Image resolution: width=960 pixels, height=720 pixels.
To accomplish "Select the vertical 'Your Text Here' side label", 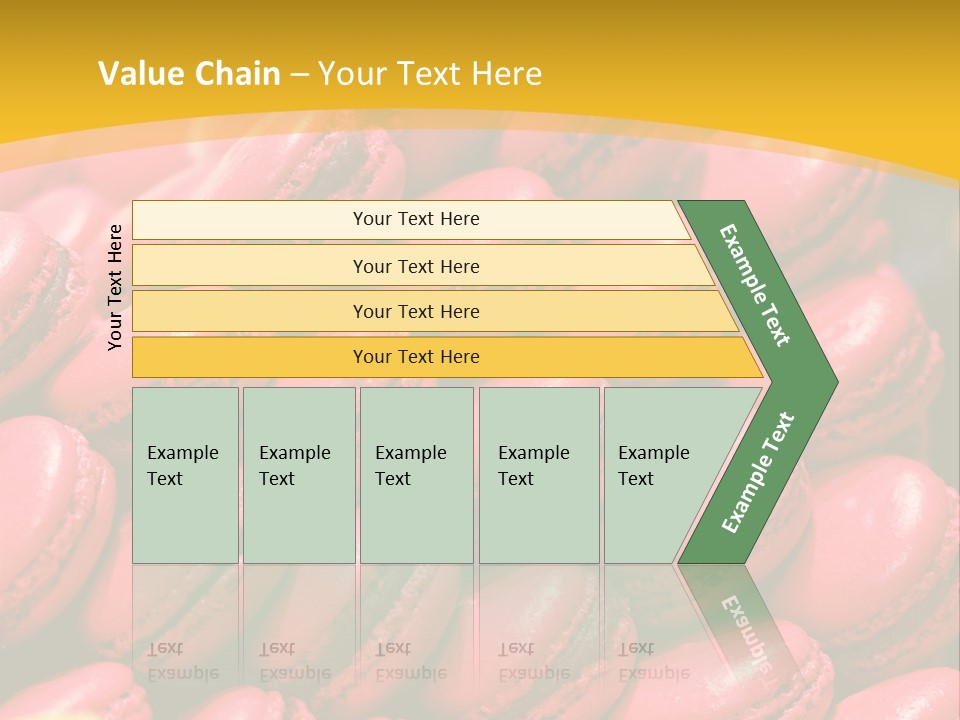I will [115, 287].
